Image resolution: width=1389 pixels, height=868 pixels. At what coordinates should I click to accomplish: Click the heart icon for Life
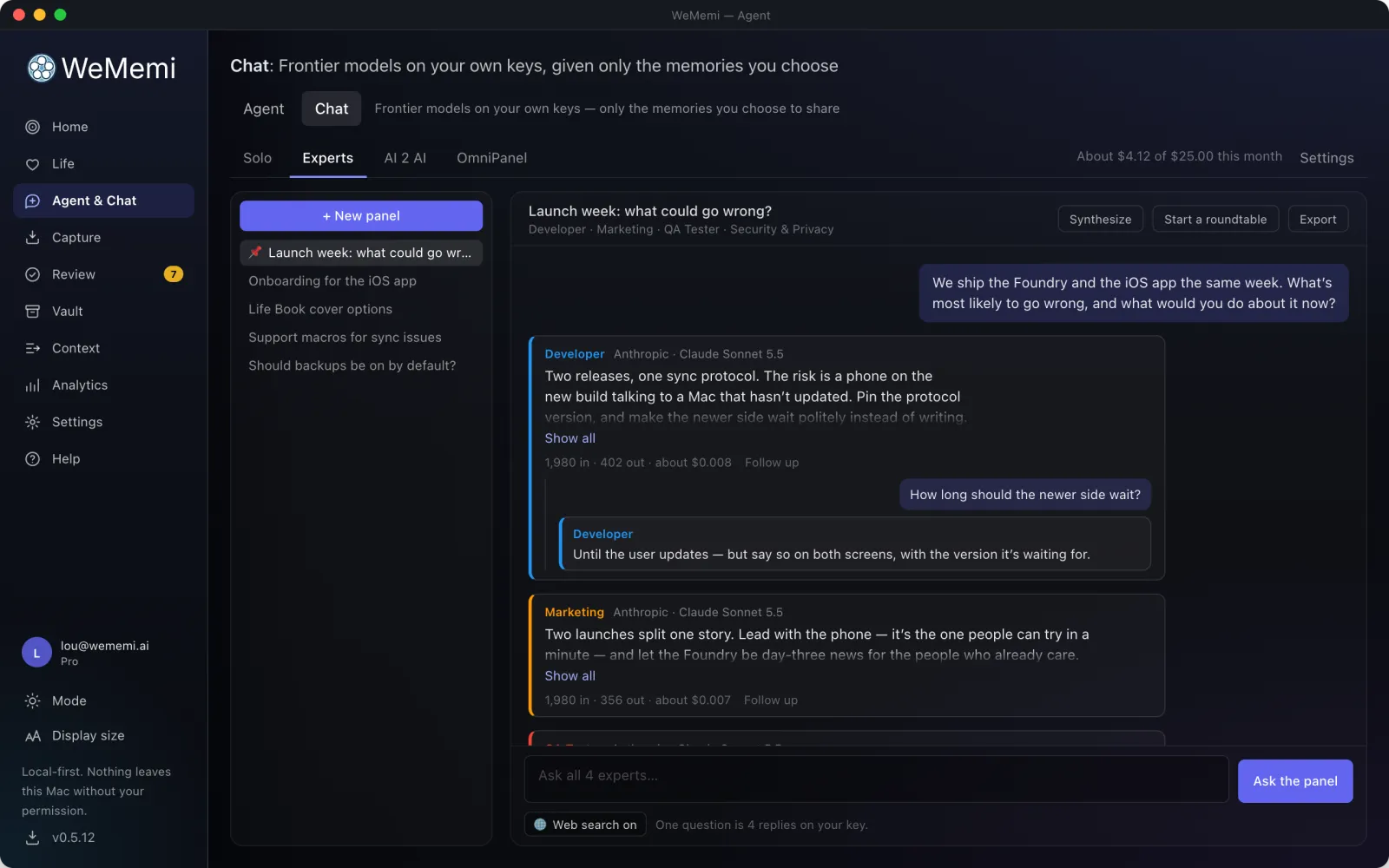pyautogui.click(x=32, y=164)
